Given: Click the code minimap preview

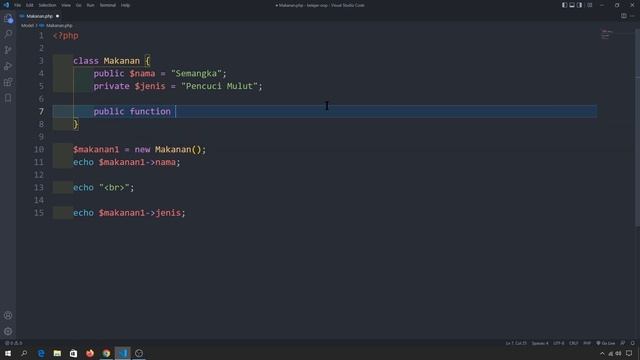Looking at the screenshot, I should pyautogui.click(x=607, y=35).
